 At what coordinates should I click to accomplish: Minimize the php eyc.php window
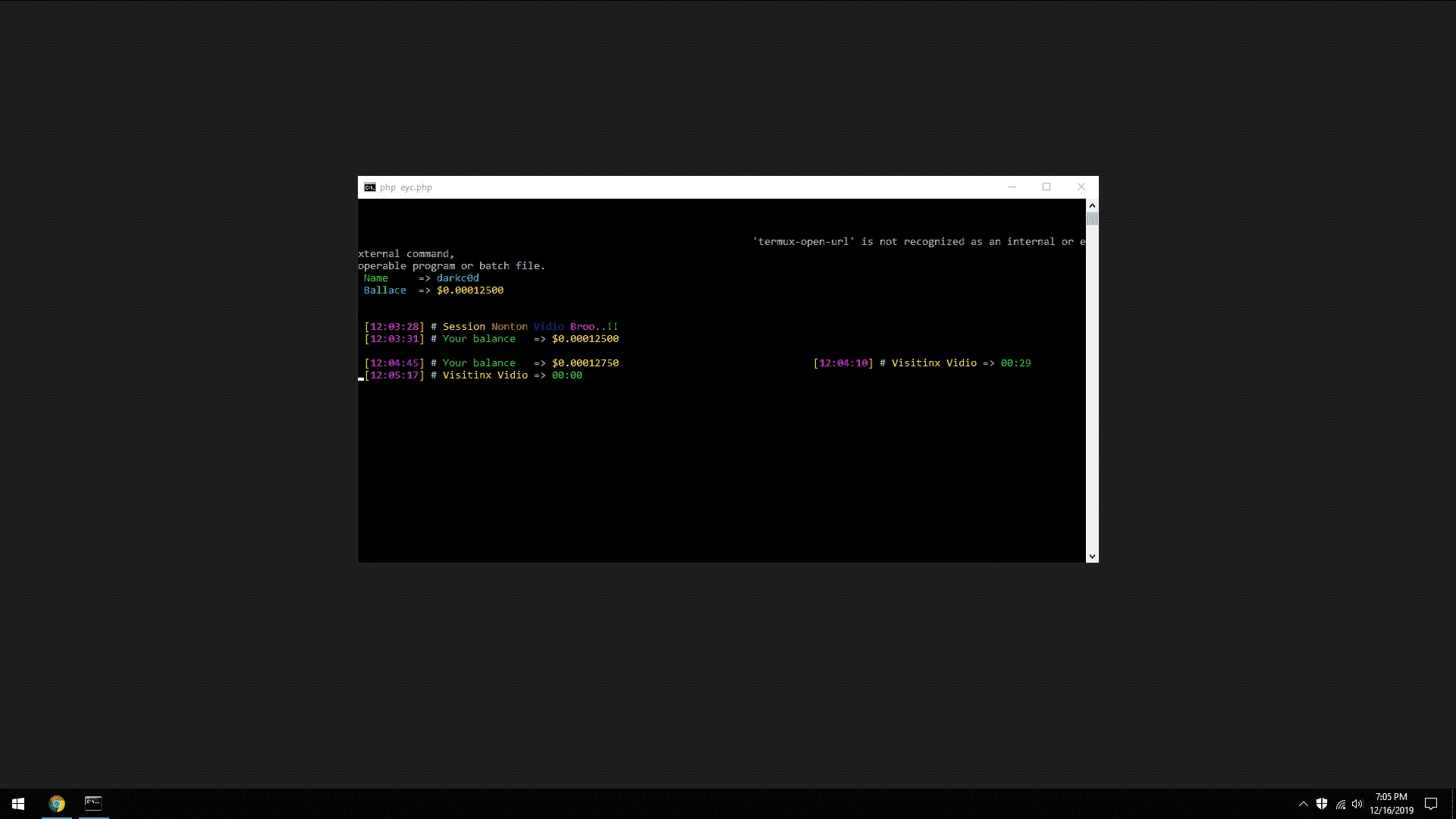[x=1012, y=187]
